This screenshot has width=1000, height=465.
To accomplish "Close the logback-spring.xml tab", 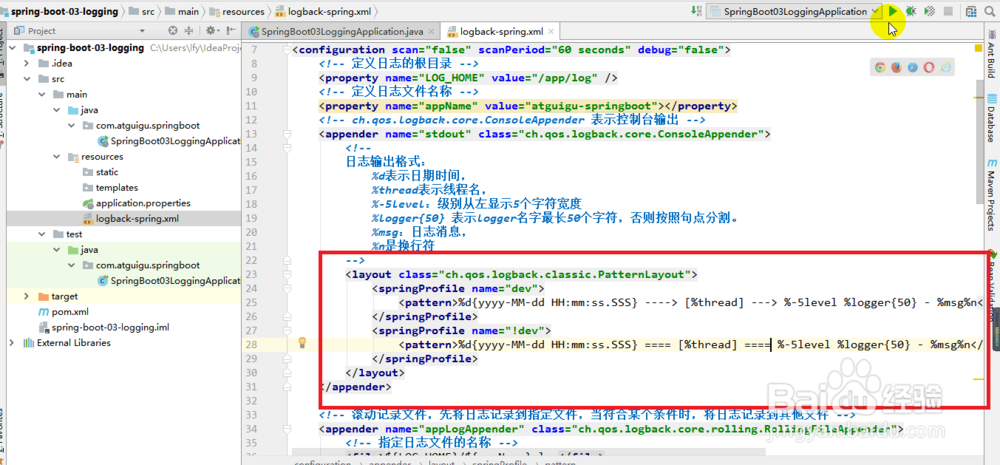I will [x=550, y=31].
